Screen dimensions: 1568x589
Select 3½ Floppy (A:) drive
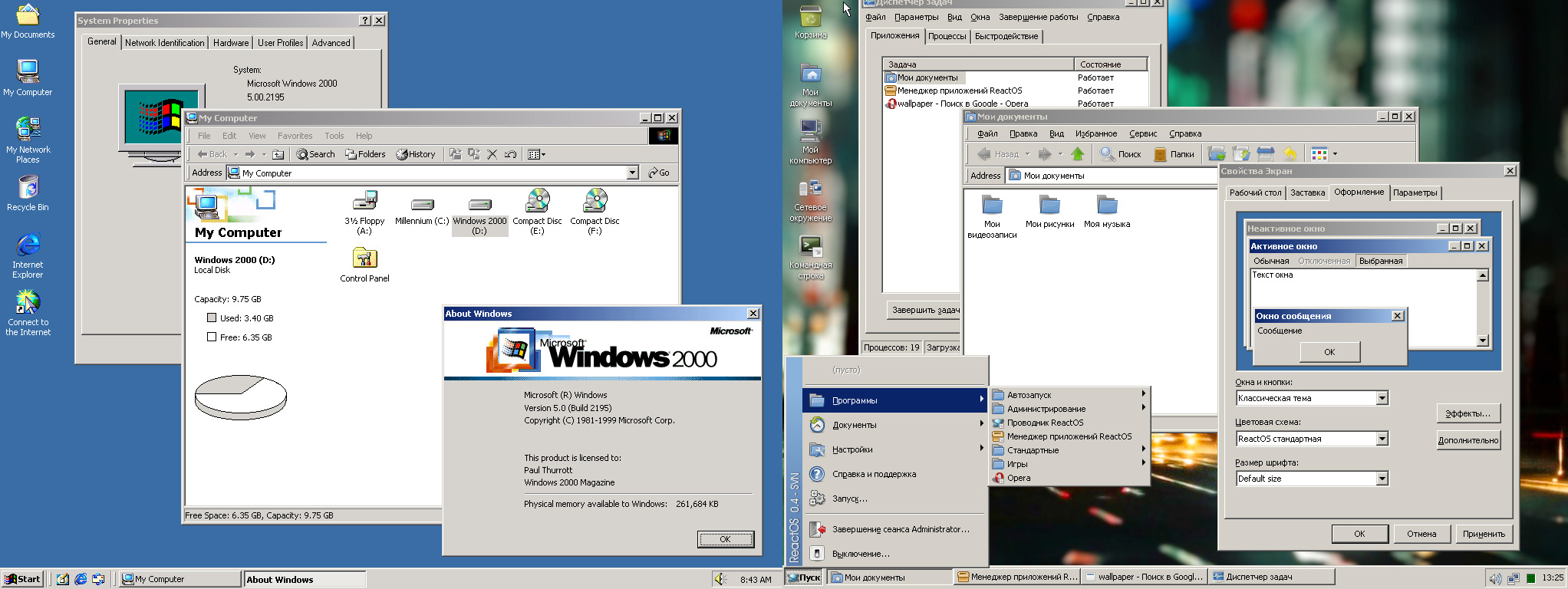click(x=364, y=212)
